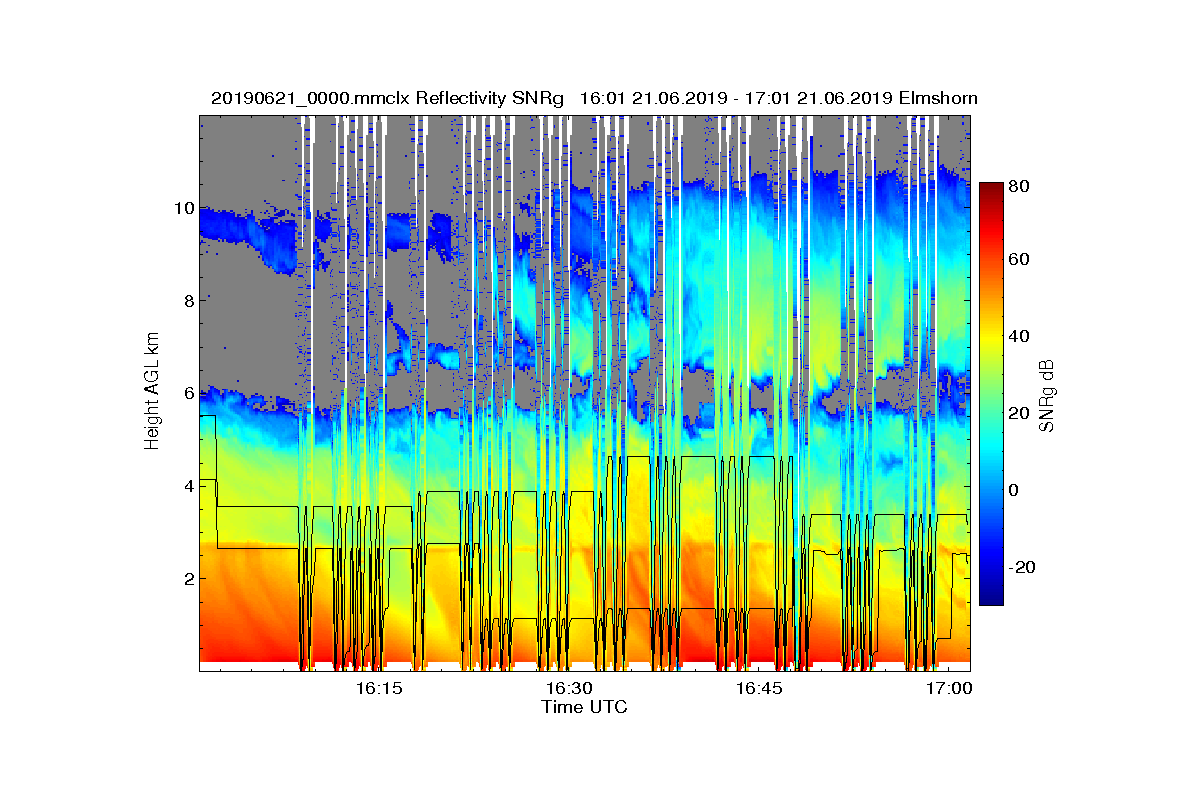Screen dimensions: 1200x800
Task: Click the 'SNRg dB' colorbar label
Action: click(1047, 396)
